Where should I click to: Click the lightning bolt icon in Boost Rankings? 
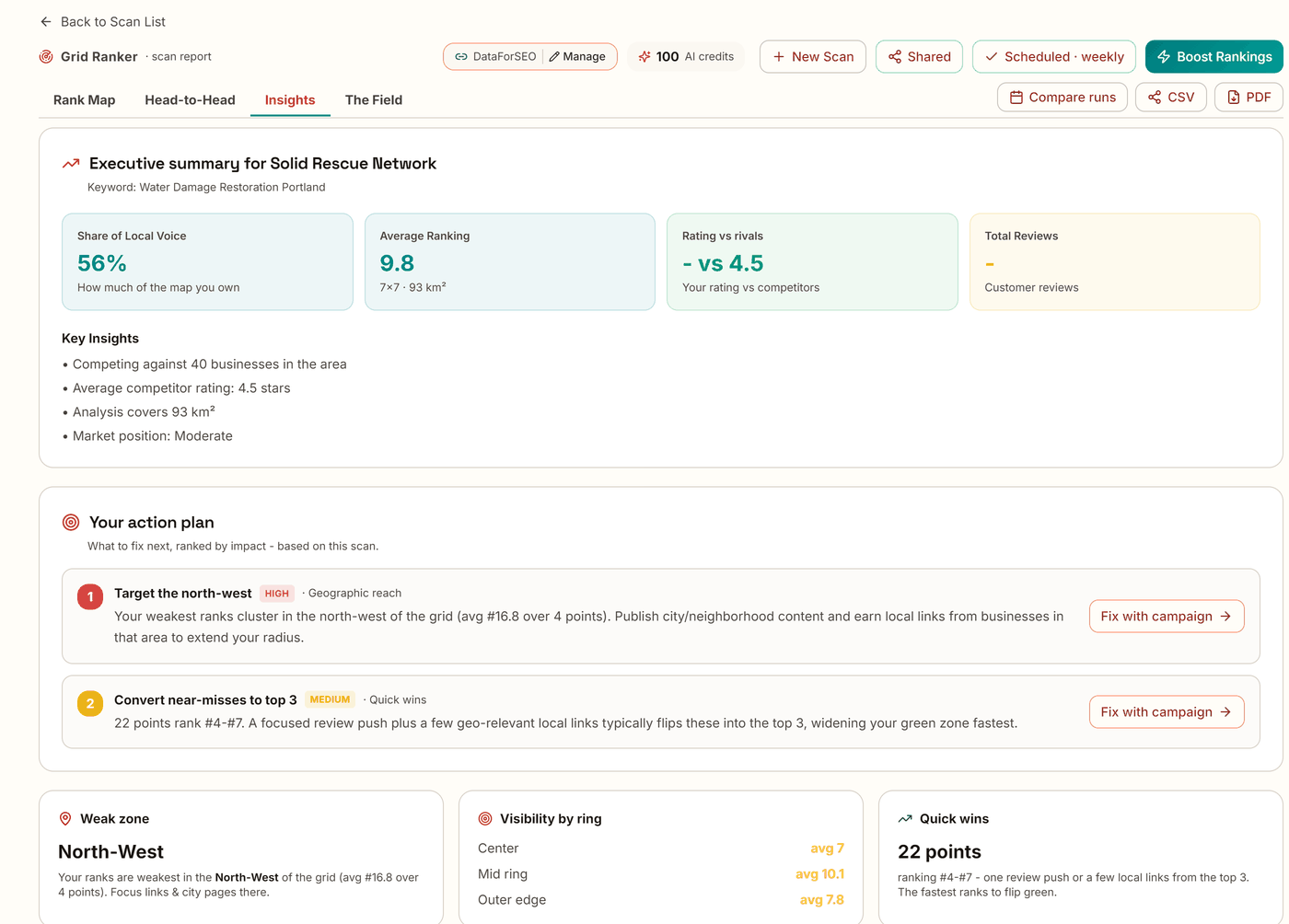click(1164, 56)
